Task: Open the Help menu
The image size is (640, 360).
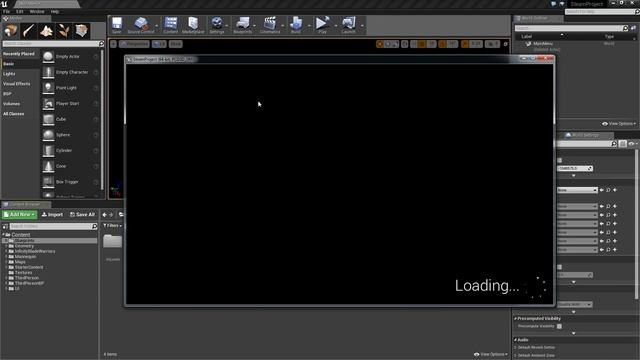Action: tap(55, 11)
